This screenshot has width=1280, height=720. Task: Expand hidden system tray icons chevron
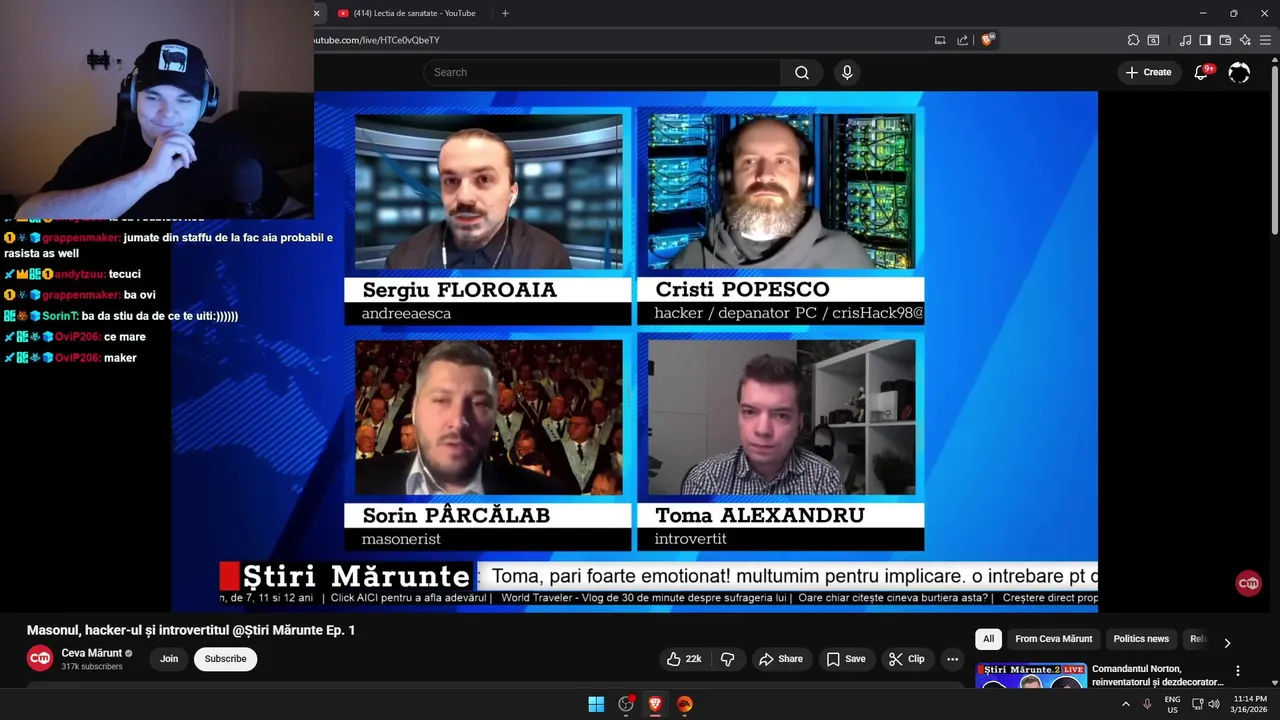click(1126, 704)
